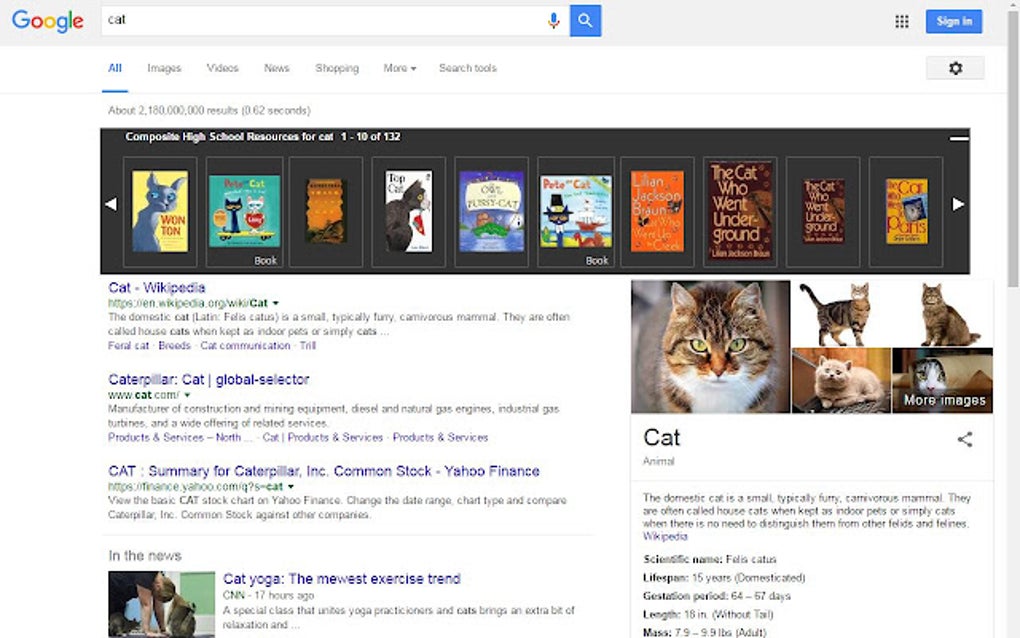Open Wikipedia link in knowledge panel
Viewport: 1020px width, 638px height.
pos(665,537)
